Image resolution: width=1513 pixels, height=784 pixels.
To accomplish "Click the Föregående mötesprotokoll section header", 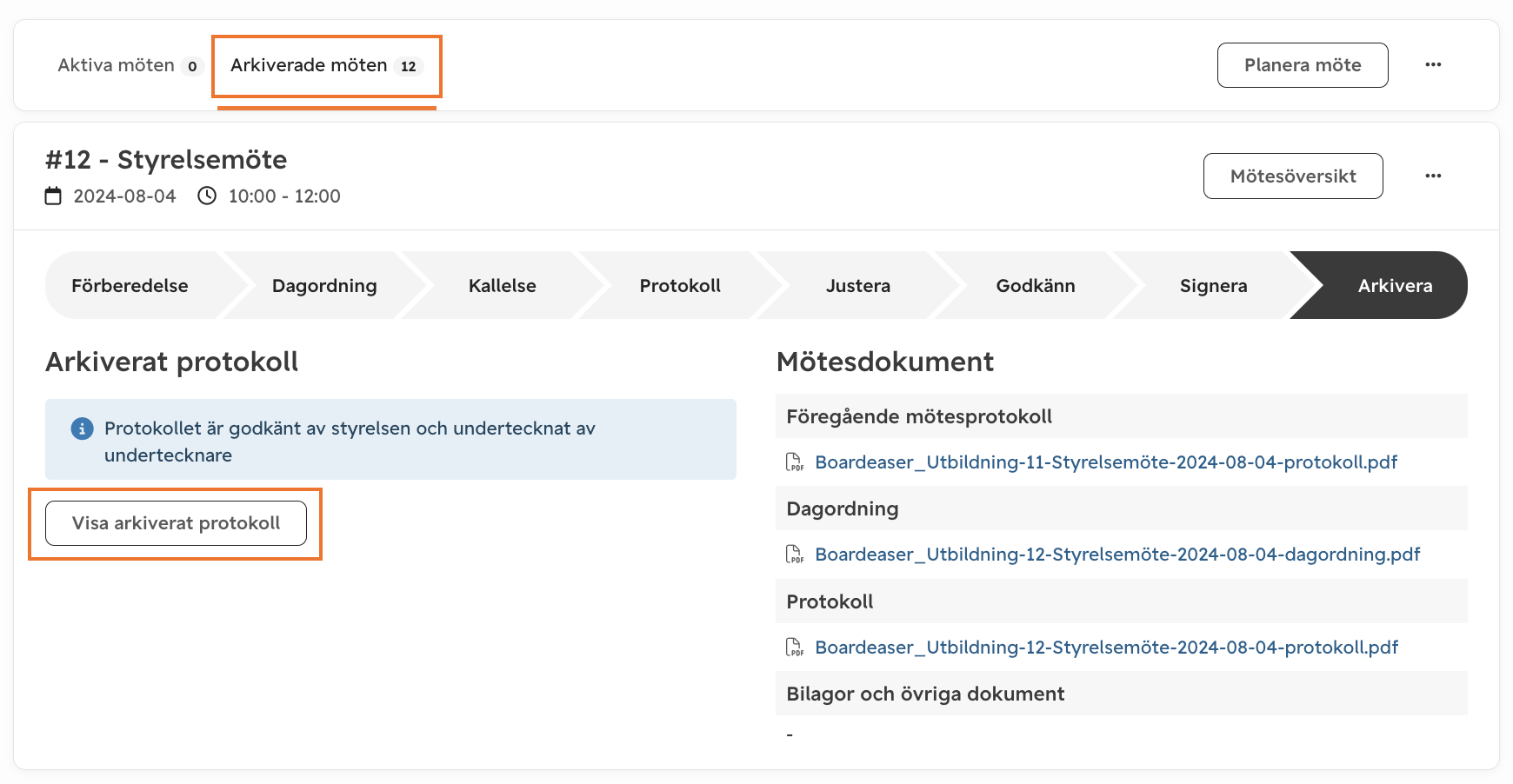I will pos(1122,416).
